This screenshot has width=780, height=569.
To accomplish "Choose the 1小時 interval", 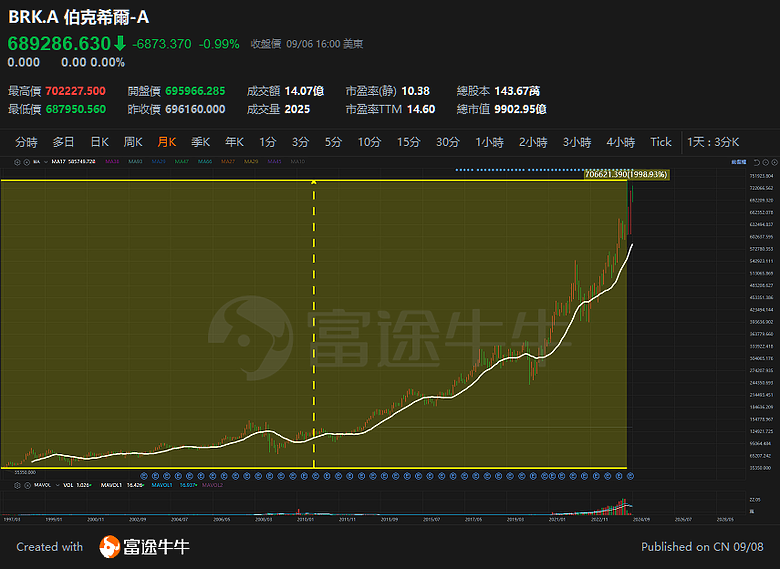I will 489,142.
